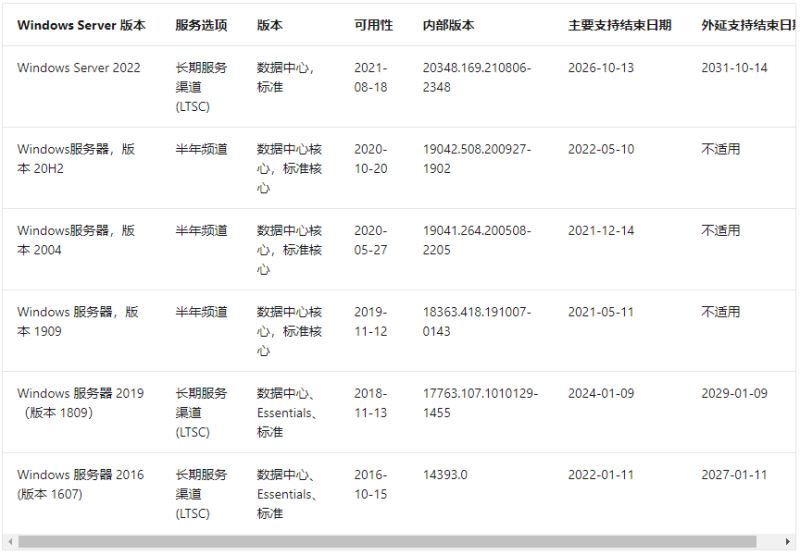Viewport: 800px width, 555px height.
Task: Click '半年频道' in the 1909 row
Action: tap(201, 312)
